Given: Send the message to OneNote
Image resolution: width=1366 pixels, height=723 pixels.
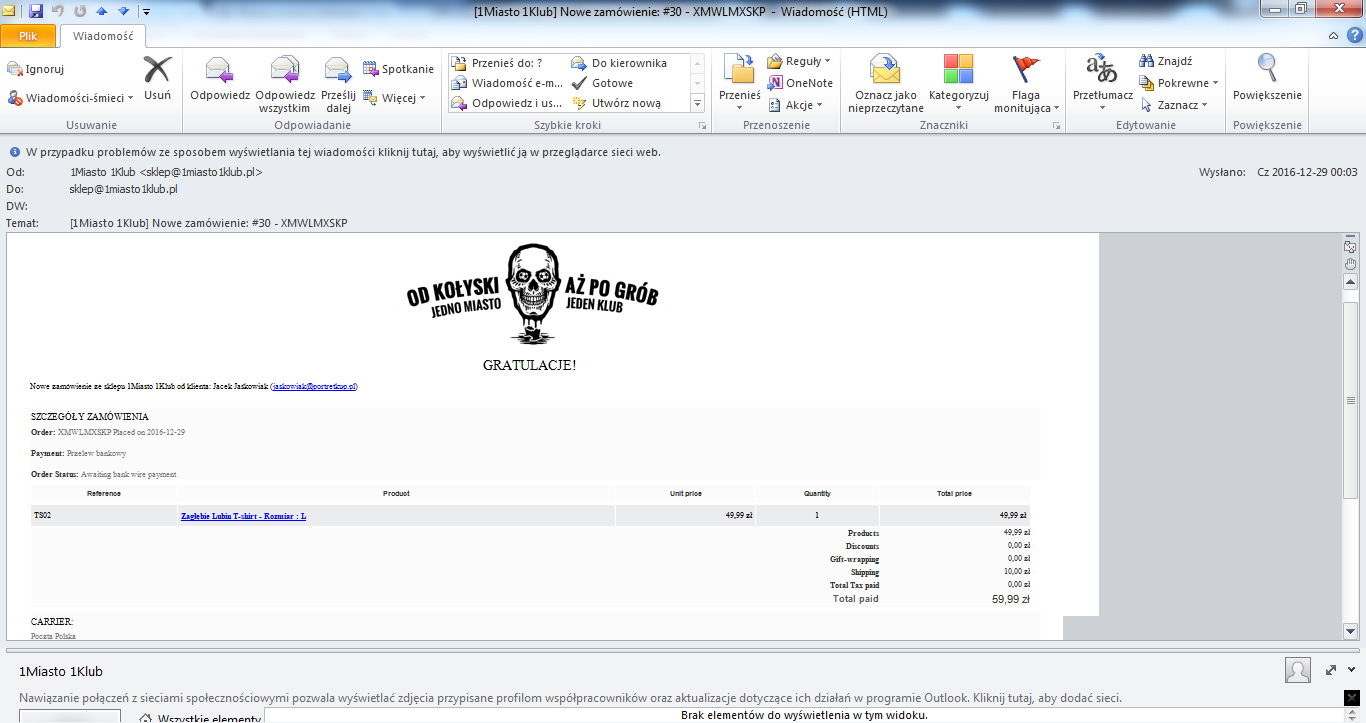Looking at the screenshot, I should click(799, 83).
